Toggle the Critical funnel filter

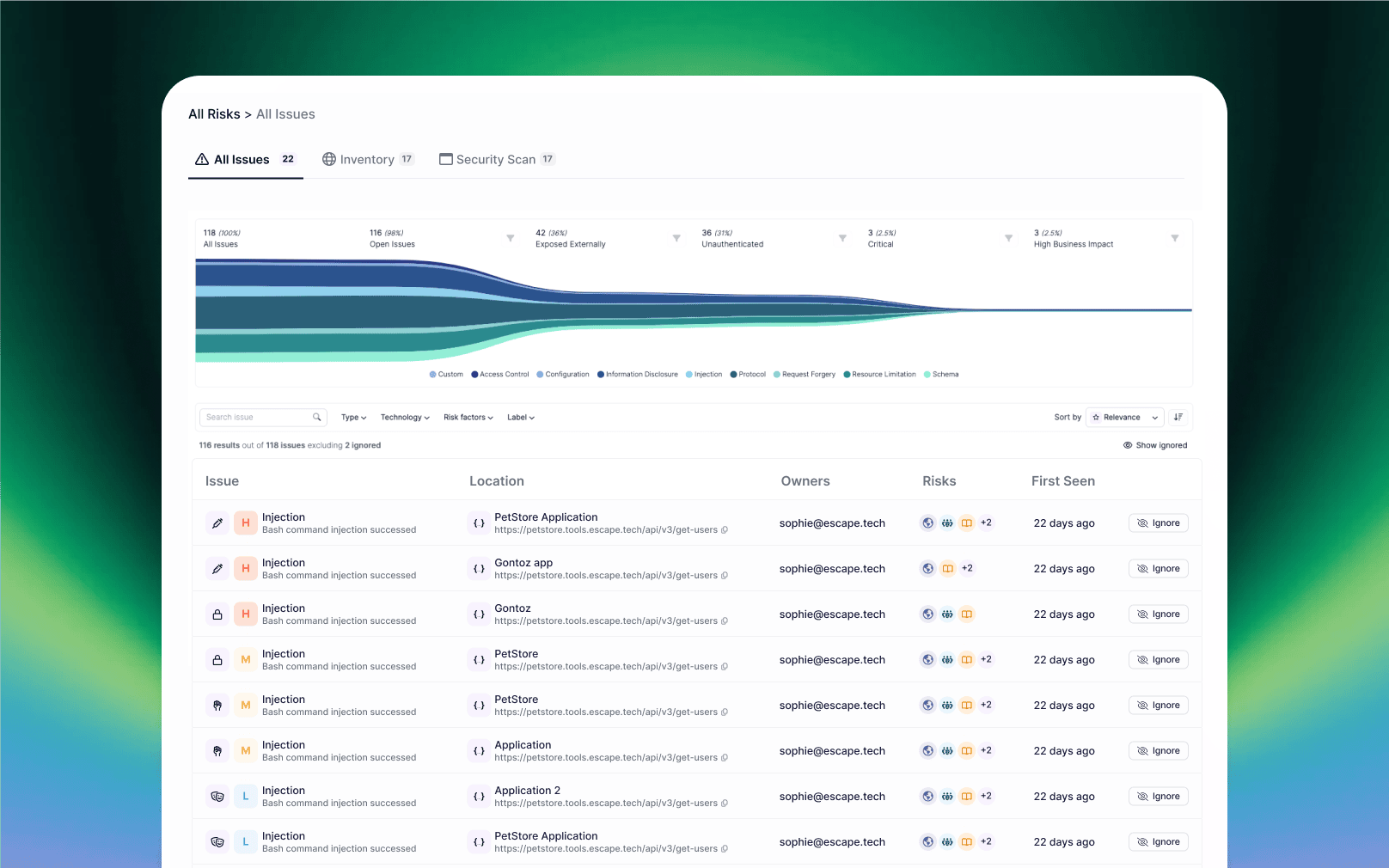[x=1009, y=238]
